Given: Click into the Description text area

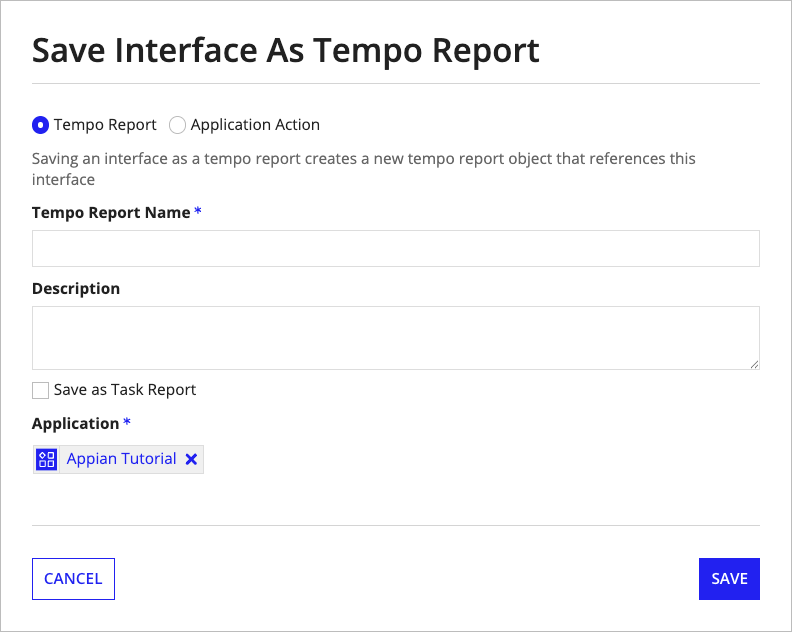Looking at the screenshot, I should 395,338.
